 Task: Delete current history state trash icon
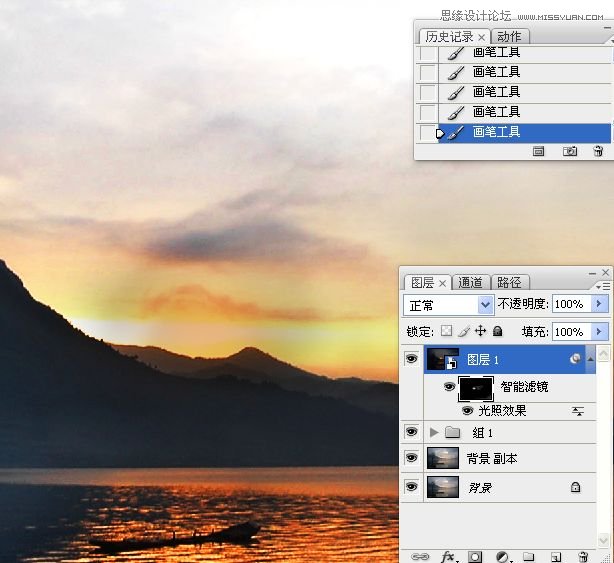pos(598,151)
